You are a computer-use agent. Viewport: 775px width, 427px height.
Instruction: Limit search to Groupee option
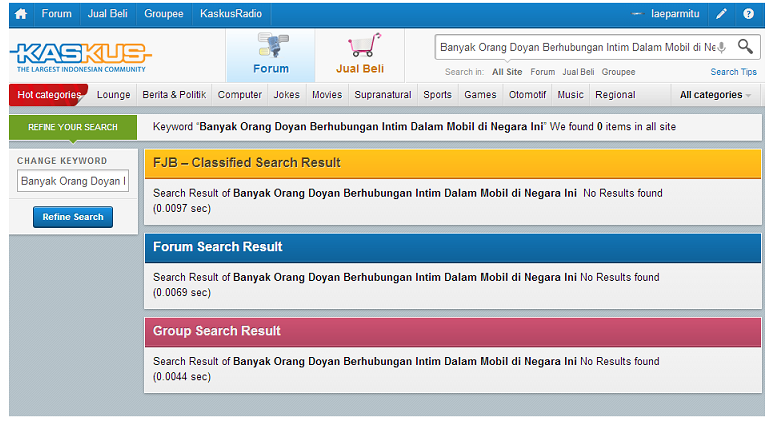(618, 72)
